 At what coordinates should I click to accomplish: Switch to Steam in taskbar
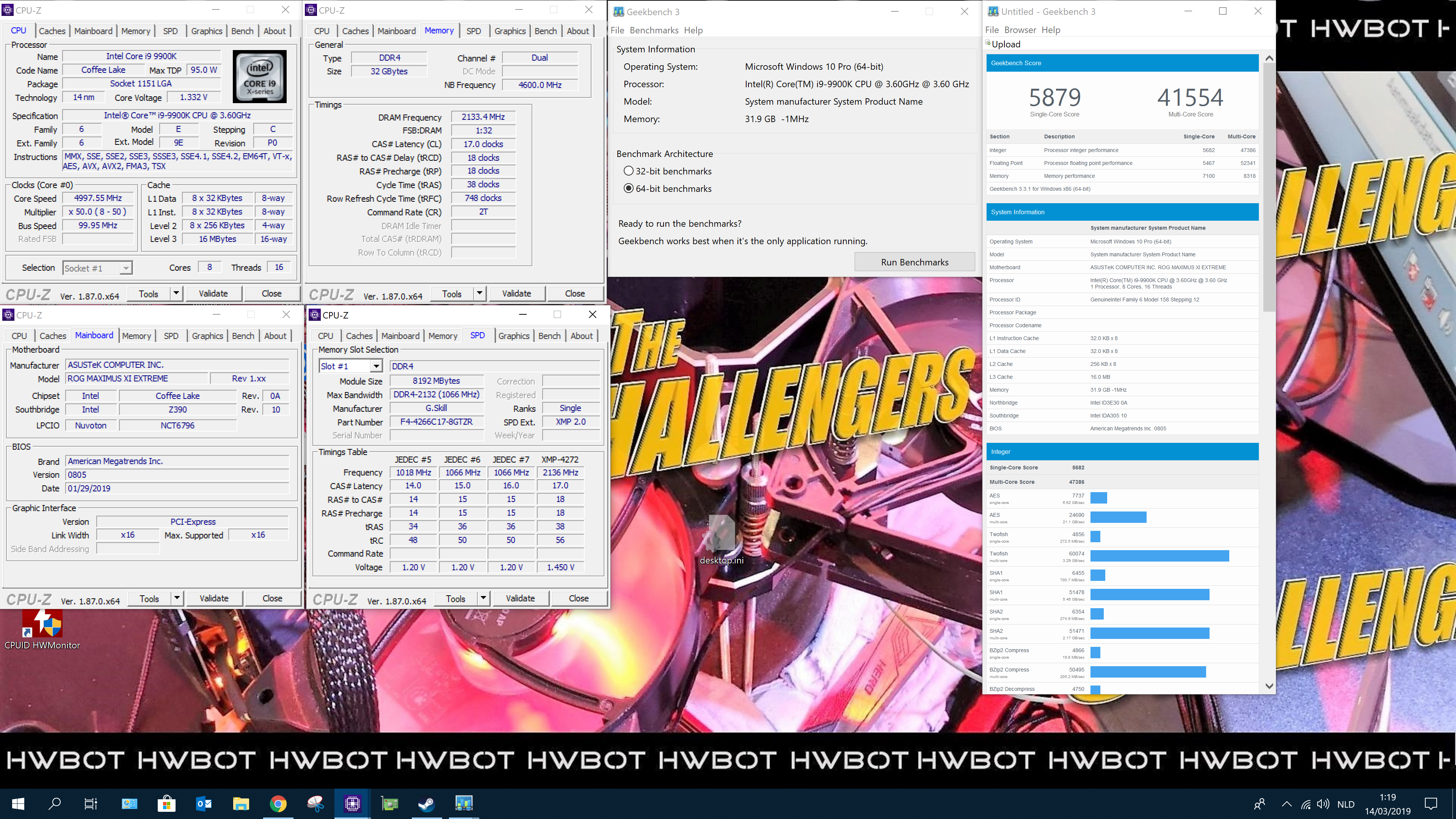pyautogui.click(x=427, y=803)
